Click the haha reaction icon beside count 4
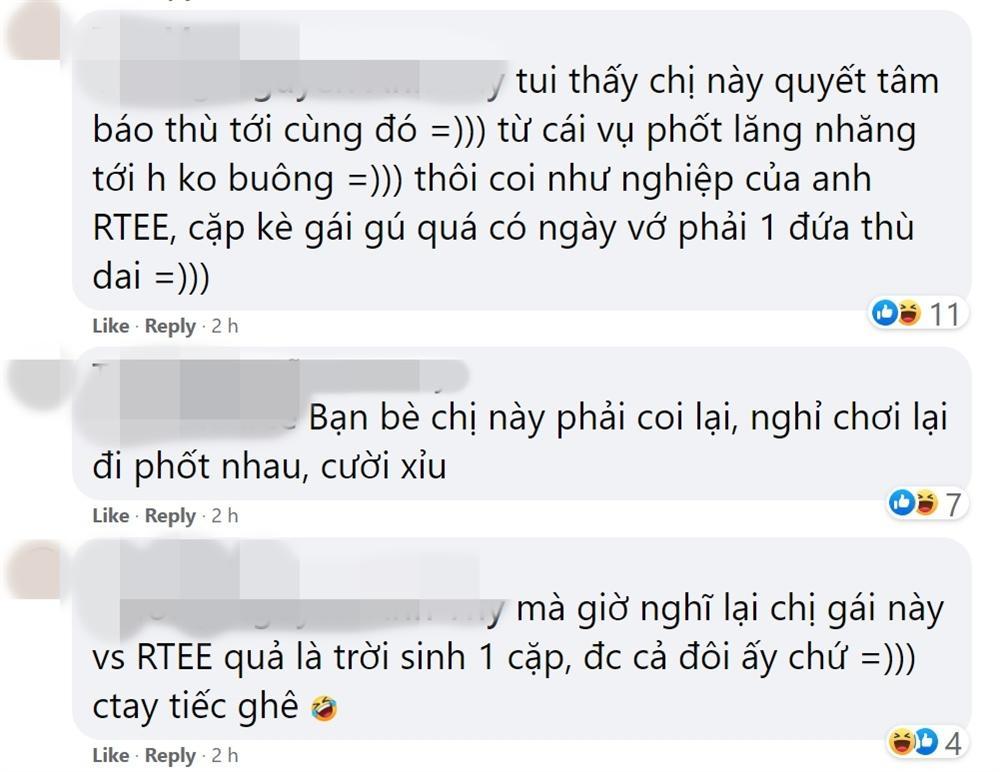The width and height of the screenshot is (1000, 772). (x=901, y=742)
